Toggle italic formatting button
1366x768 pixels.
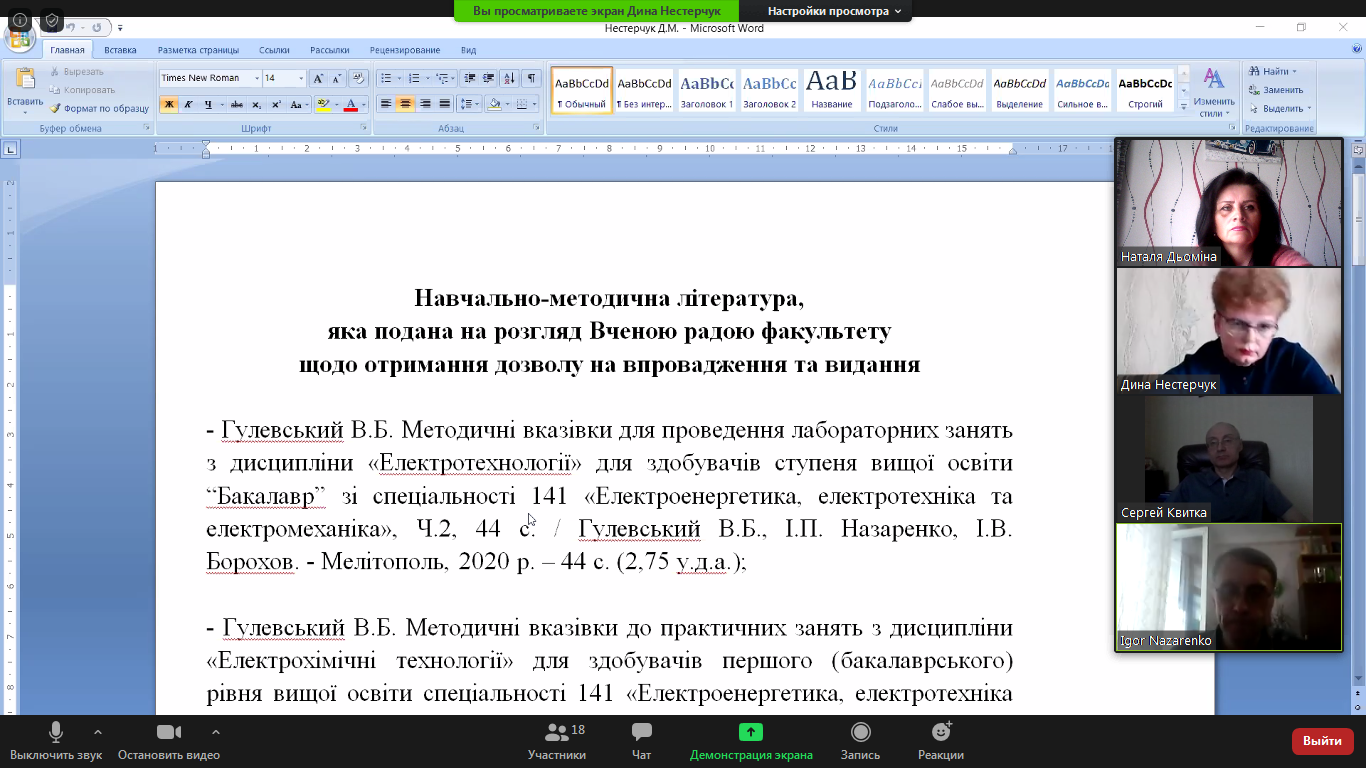[189, 104]
